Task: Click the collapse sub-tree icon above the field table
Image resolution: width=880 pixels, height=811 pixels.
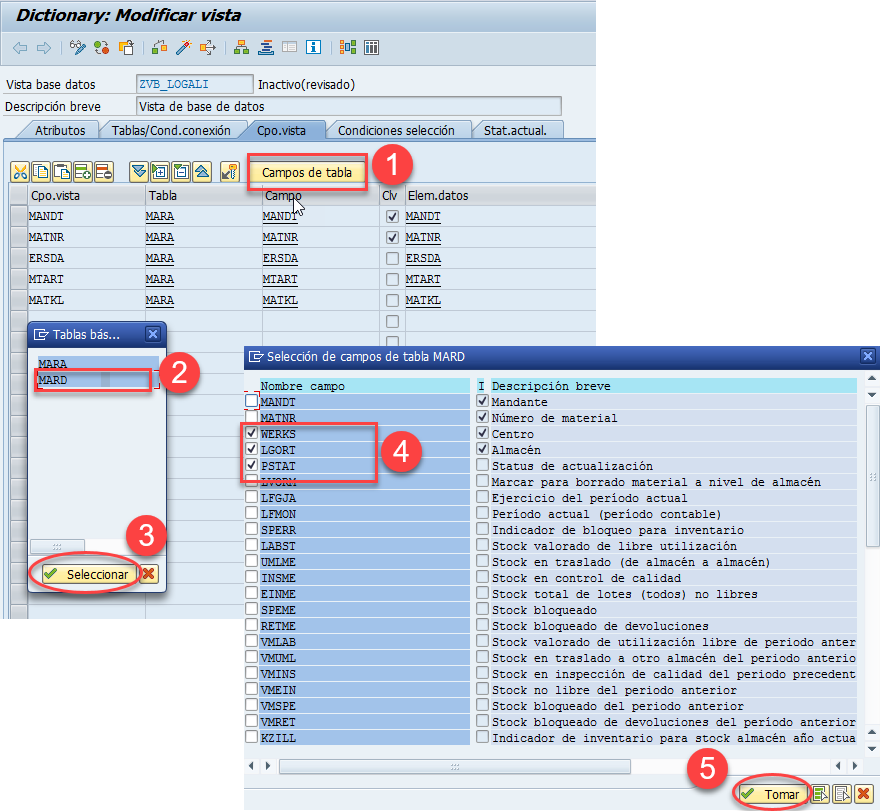Action: click(181, 172)
